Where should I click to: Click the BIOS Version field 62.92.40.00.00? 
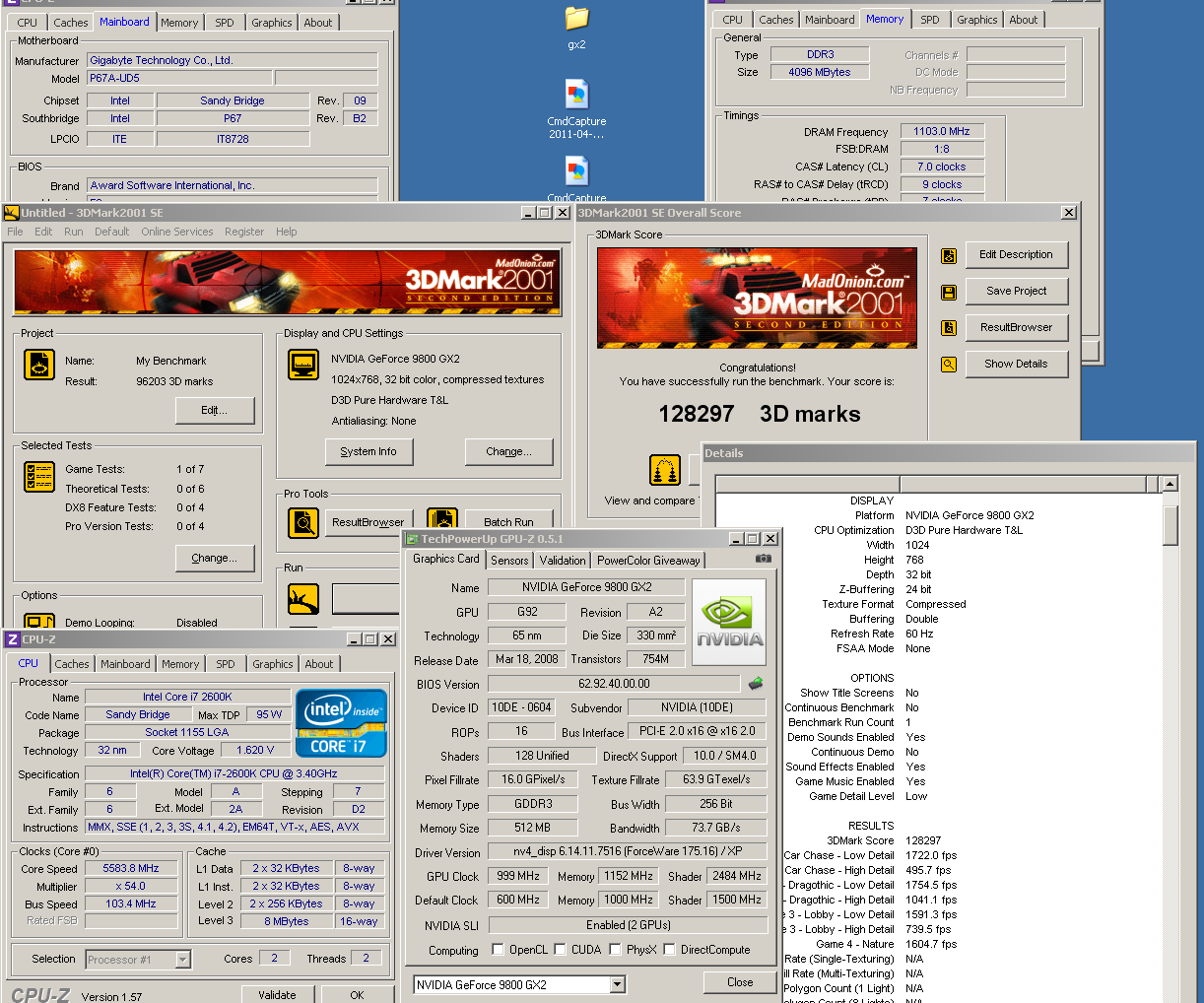click(x=614, y=684)
